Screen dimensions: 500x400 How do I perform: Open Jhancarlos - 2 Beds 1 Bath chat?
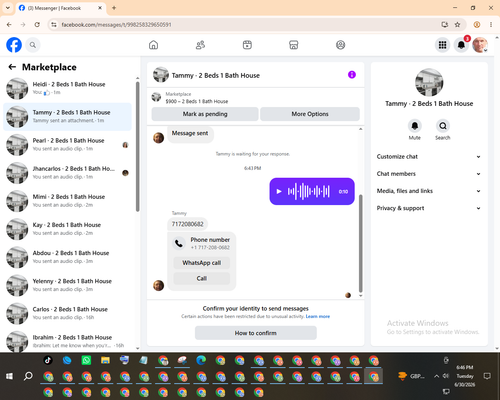tap(67, 173)
